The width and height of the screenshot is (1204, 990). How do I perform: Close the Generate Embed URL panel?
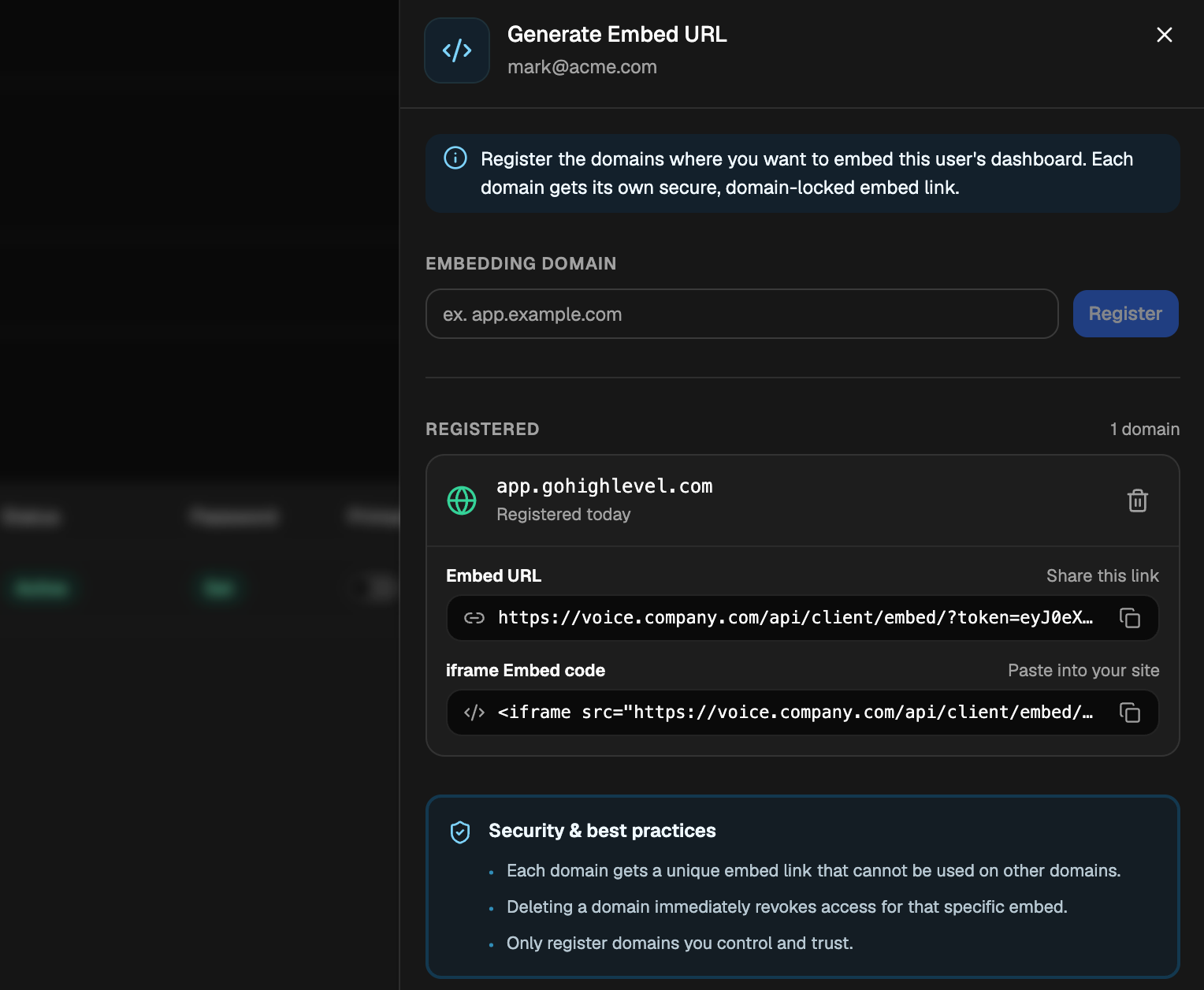1165,35
